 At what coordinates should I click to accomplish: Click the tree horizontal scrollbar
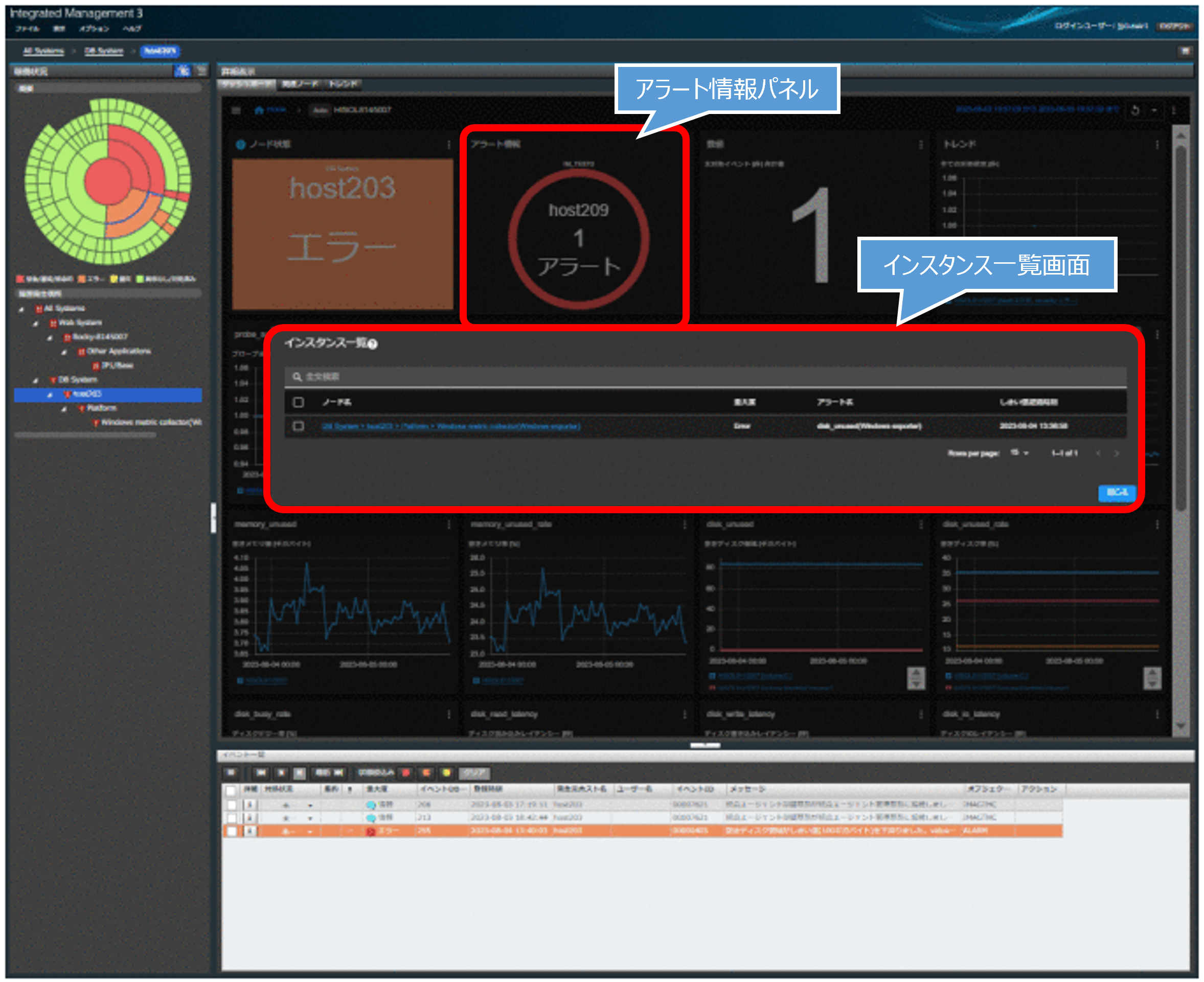pyautogui.click(x=85, y=436)
